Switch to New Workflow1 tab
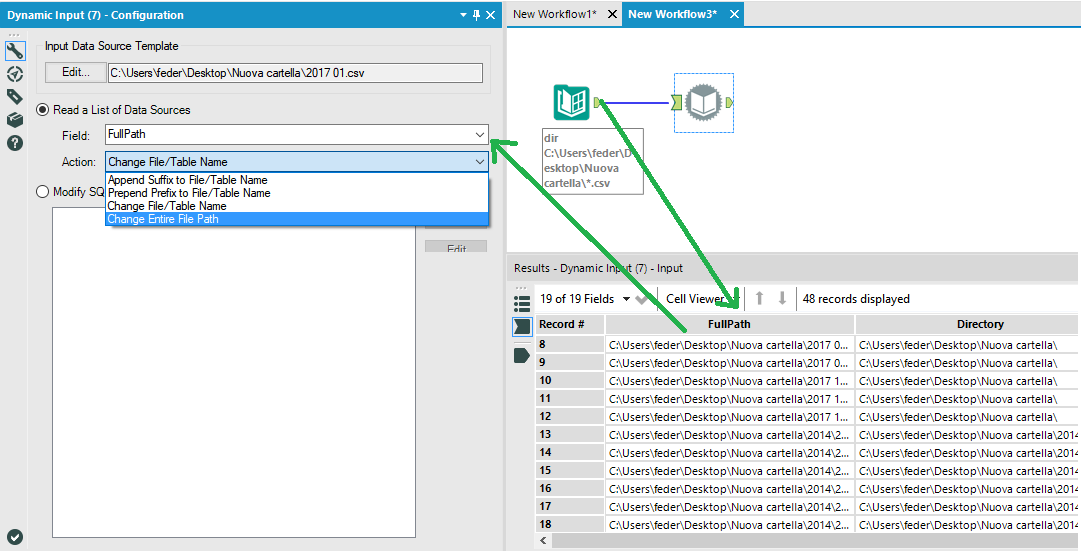Viewport: 1081px width, 551px height. coord(555,14)
